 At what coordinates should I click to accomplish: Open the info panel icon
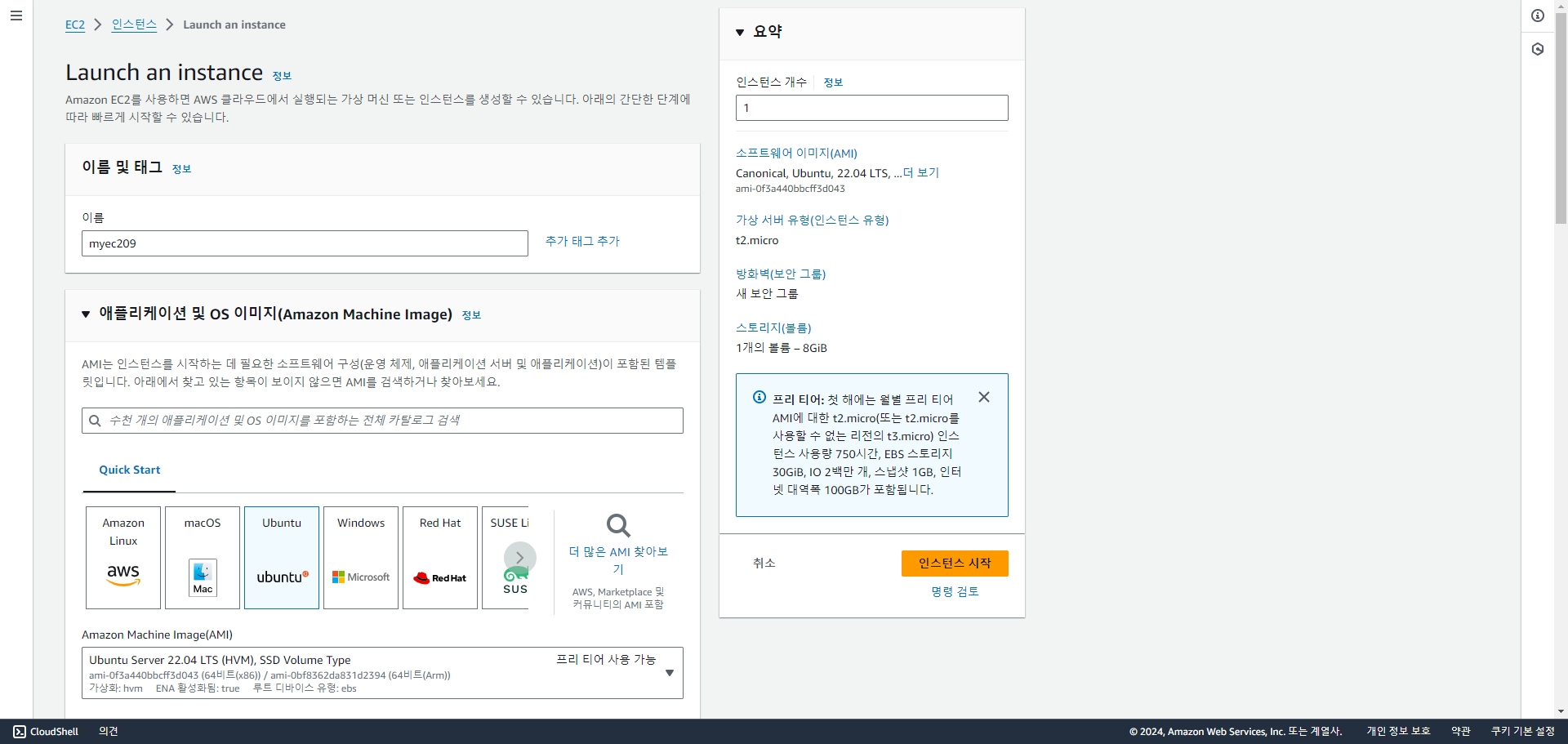coord(1538,16)
